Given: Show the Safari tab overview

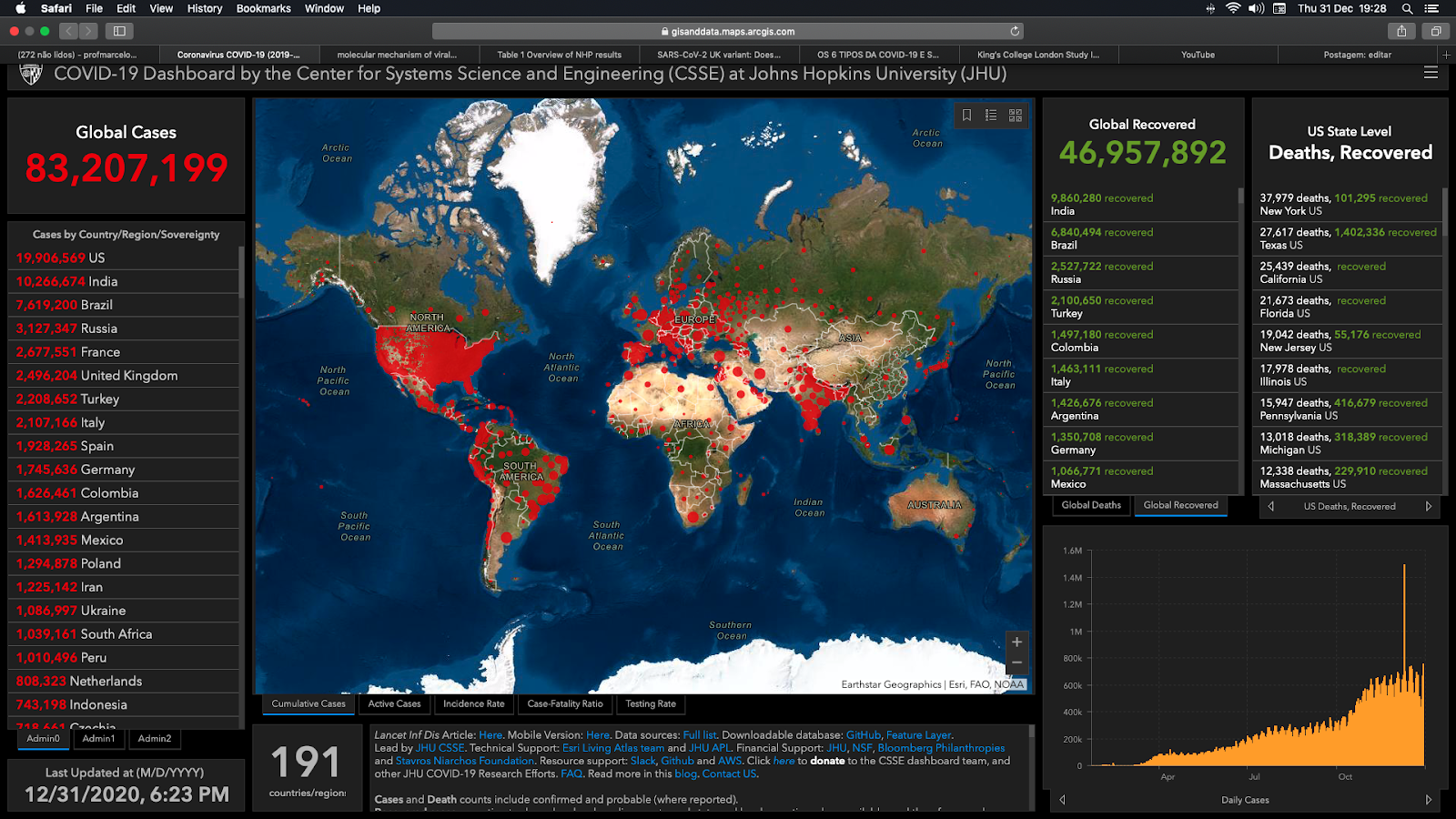Looking at the screenshot, I should [1436, 31].
